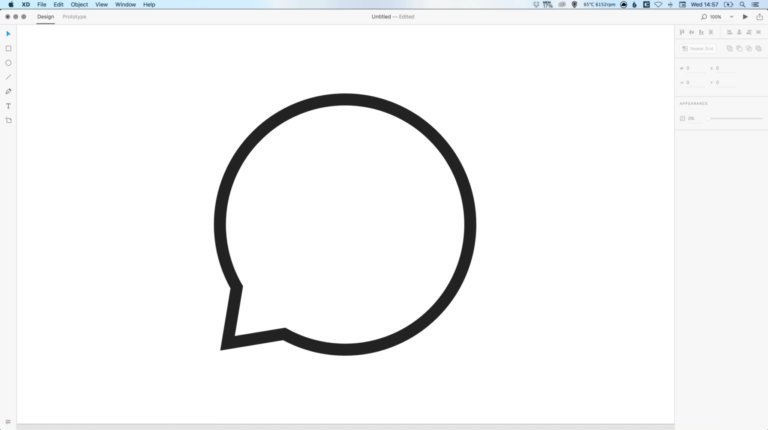Click the horizontal scrollbar below the canvas
Screen dimensions: 768x430
345,427
